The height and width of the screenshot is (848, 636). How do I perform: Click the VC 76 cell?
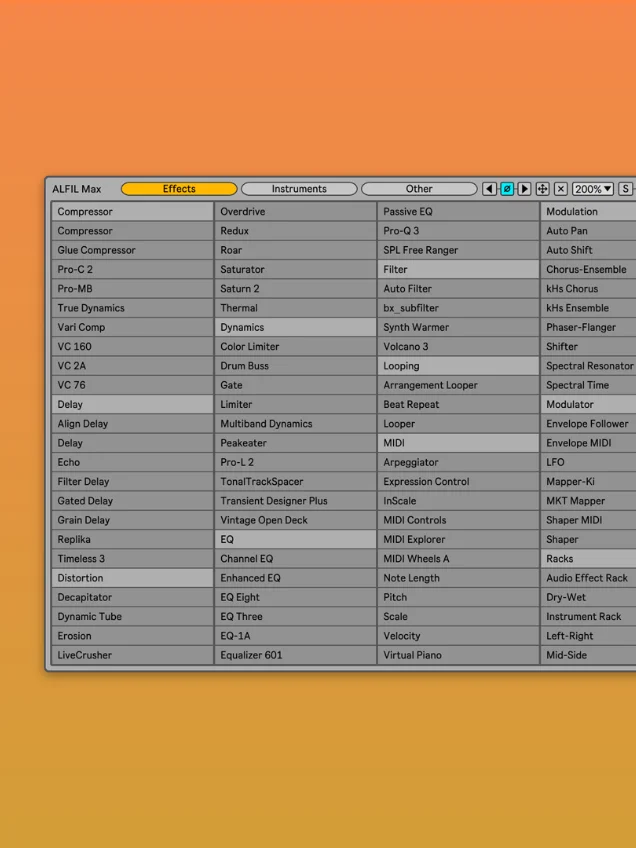pos(132,385)
